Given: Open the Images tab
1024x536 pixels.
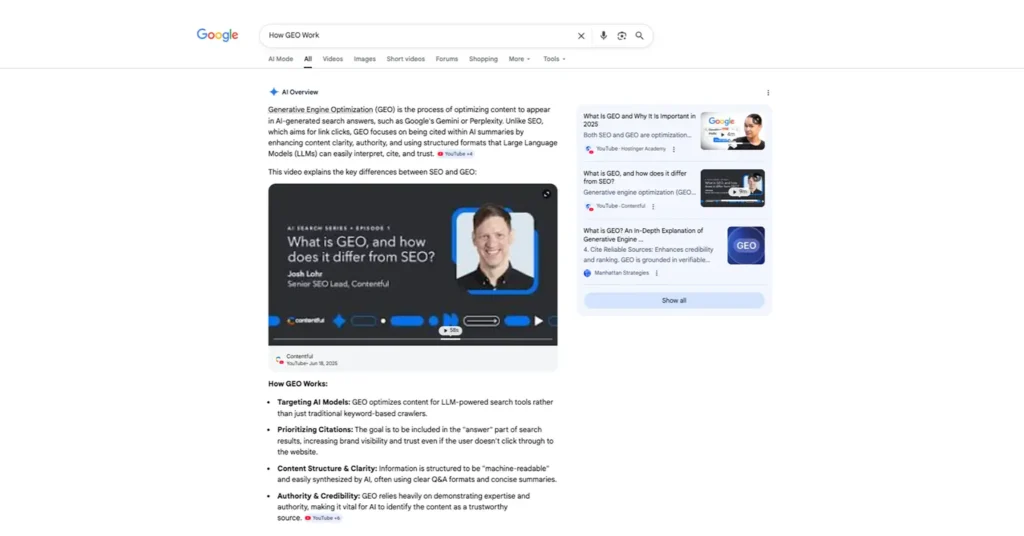Looking at the screenshot, I should coord(364,59).
